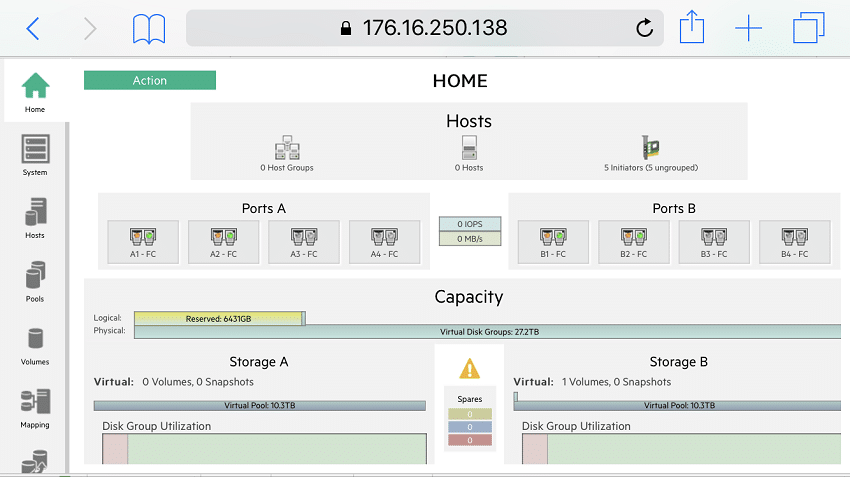Click the 5 Initiators icon
Image resolution: width=850 pixels, height=477 pixels.
point(651,147)
